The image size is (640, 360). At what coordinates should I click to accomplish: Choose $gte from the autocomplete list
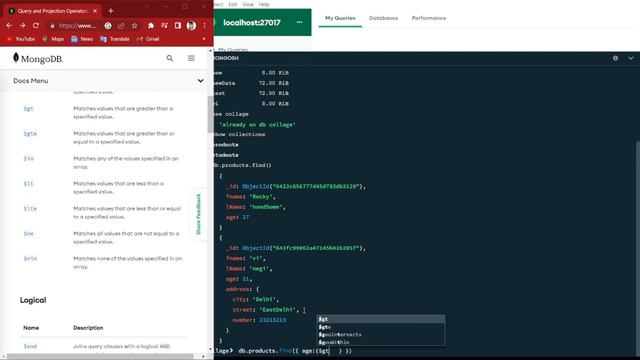point(381,327)
